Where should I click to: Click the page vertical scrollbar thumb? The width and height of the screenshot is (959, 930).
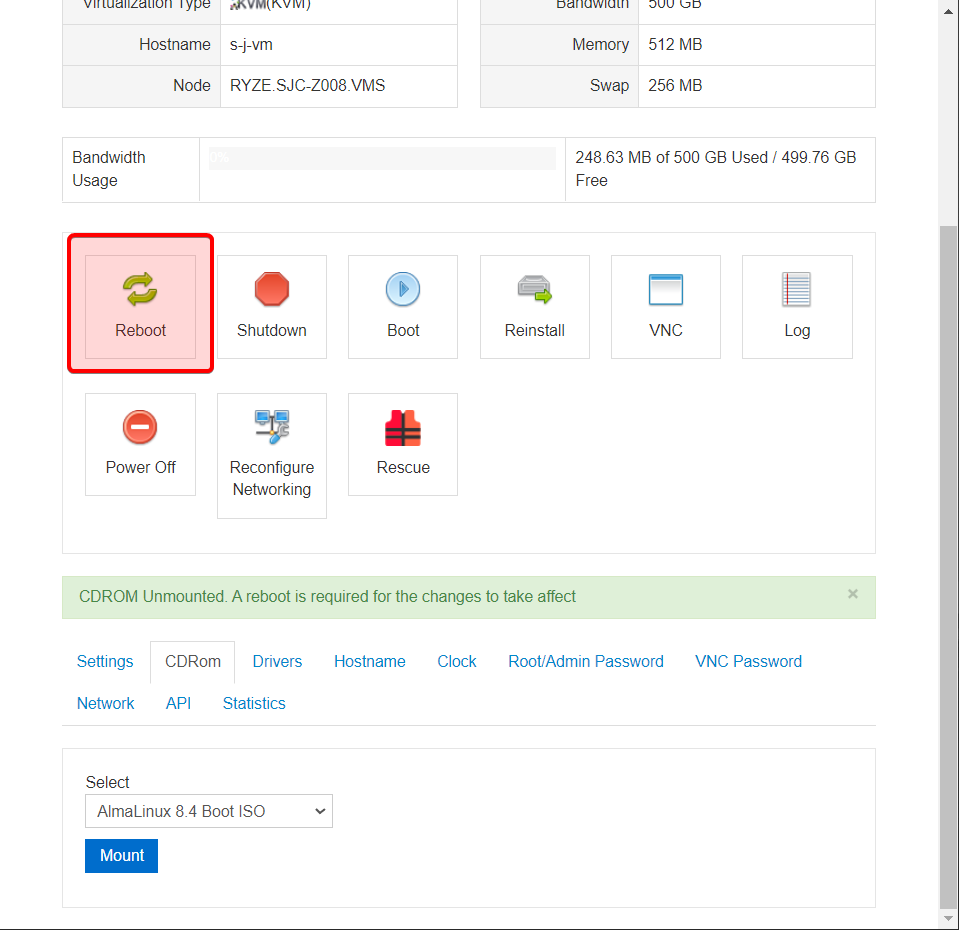948,565
